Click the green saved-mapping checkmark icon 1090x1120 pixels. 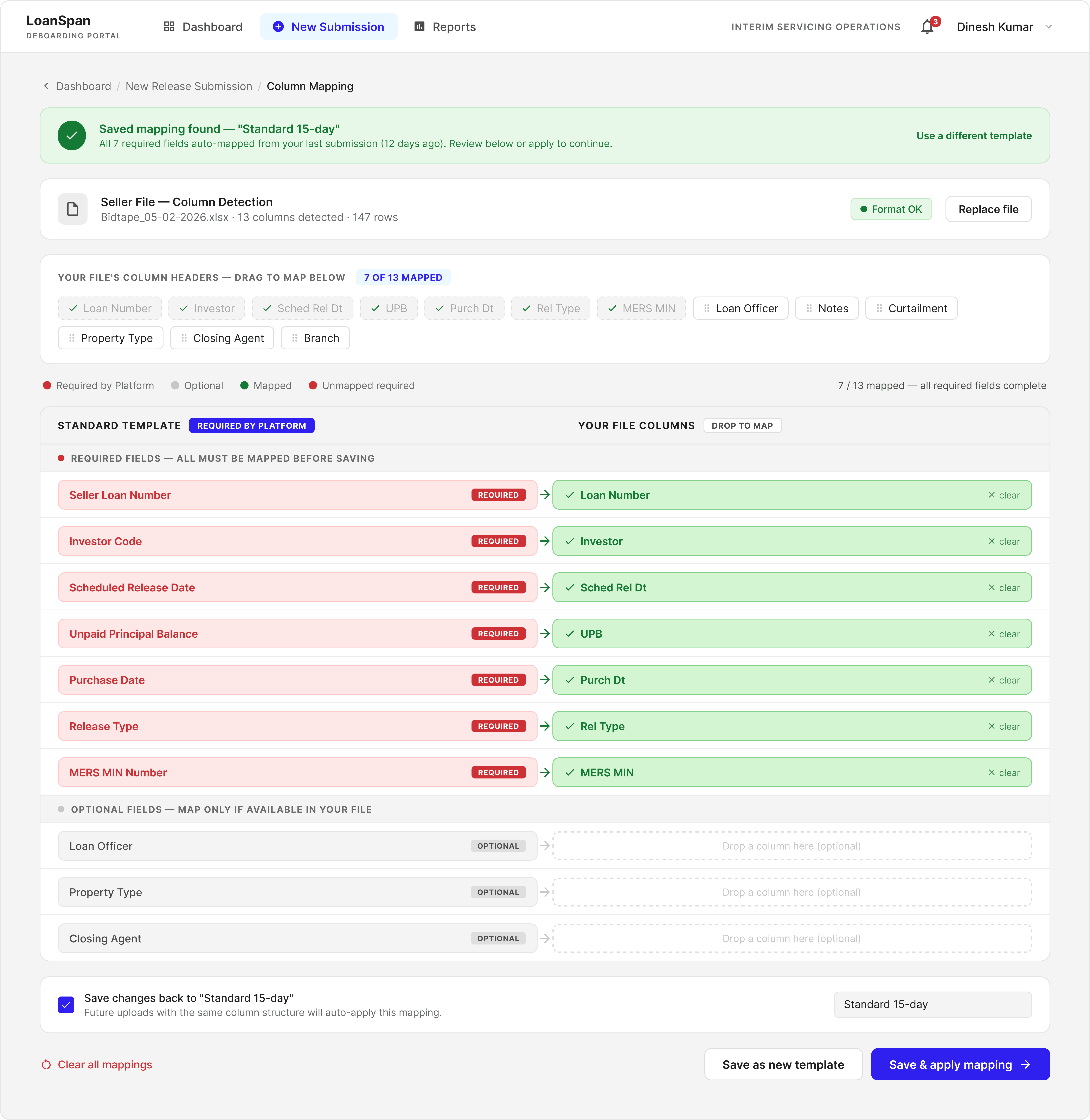pos(72,136)
